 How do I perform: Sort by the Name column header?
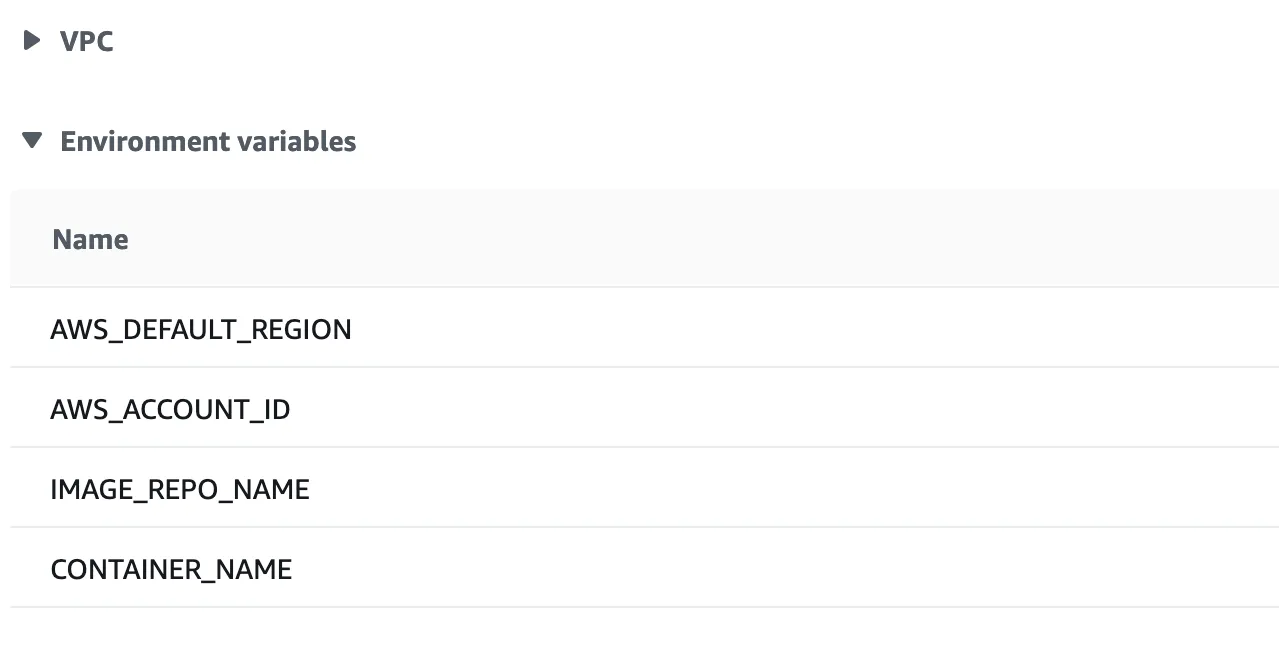[90, 239]
